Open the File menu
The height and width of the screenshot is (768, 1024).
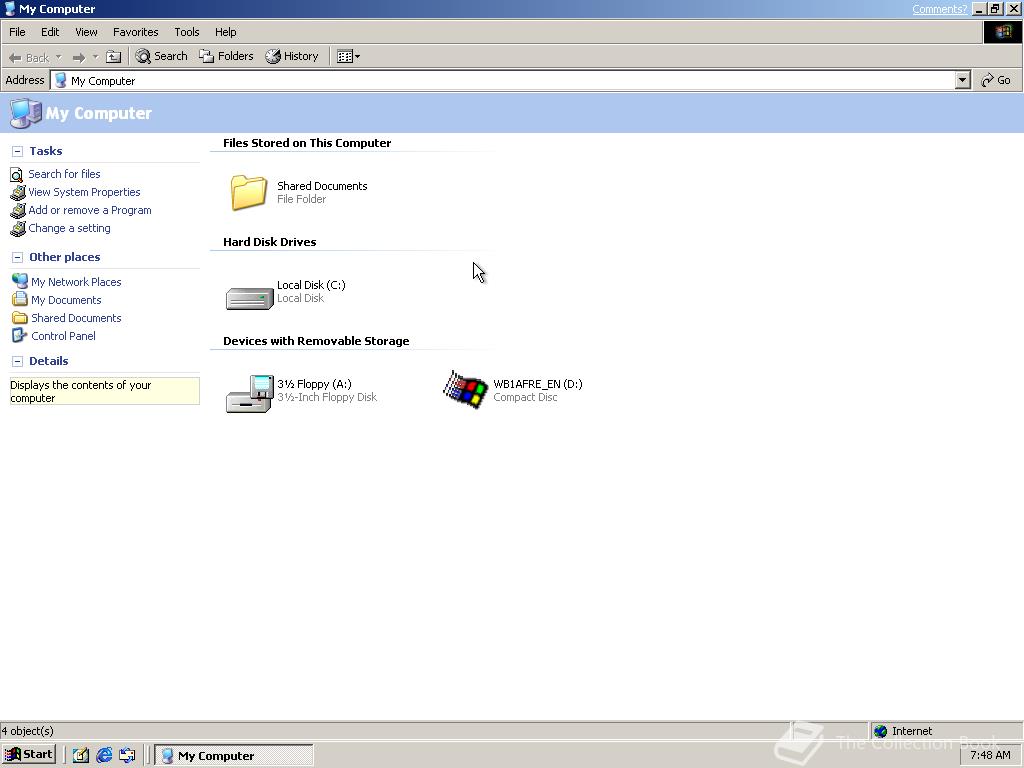[17, 32]
